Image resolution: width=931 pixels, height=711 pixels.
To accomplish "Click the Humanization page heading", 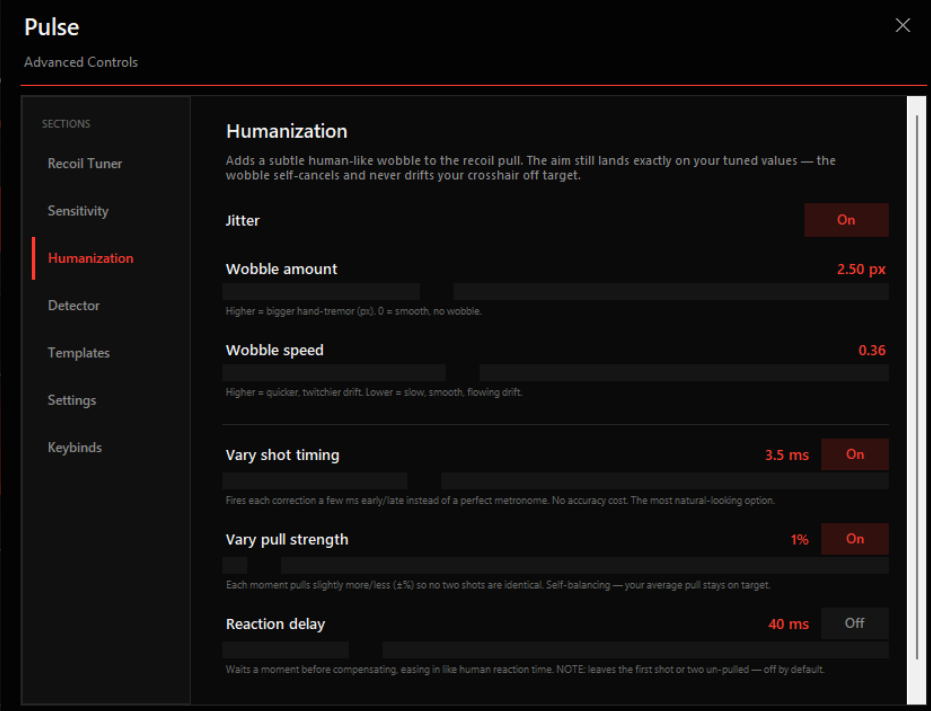I will click(287, 131).
